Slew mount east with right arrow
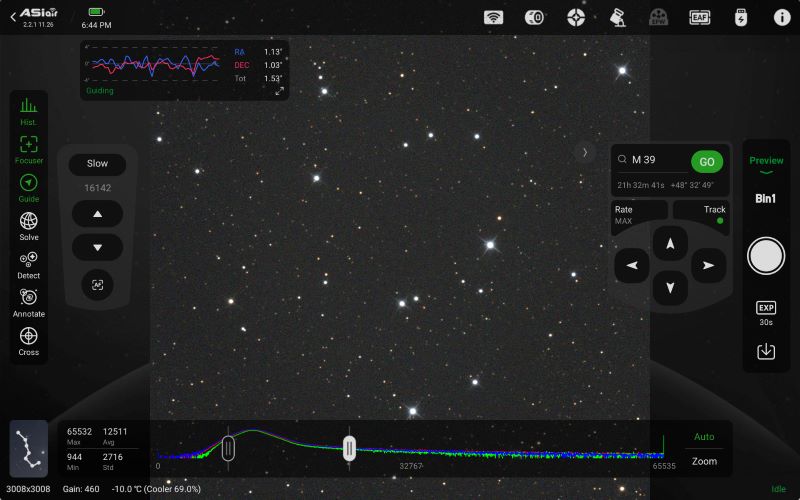 (x=708, y=265)
